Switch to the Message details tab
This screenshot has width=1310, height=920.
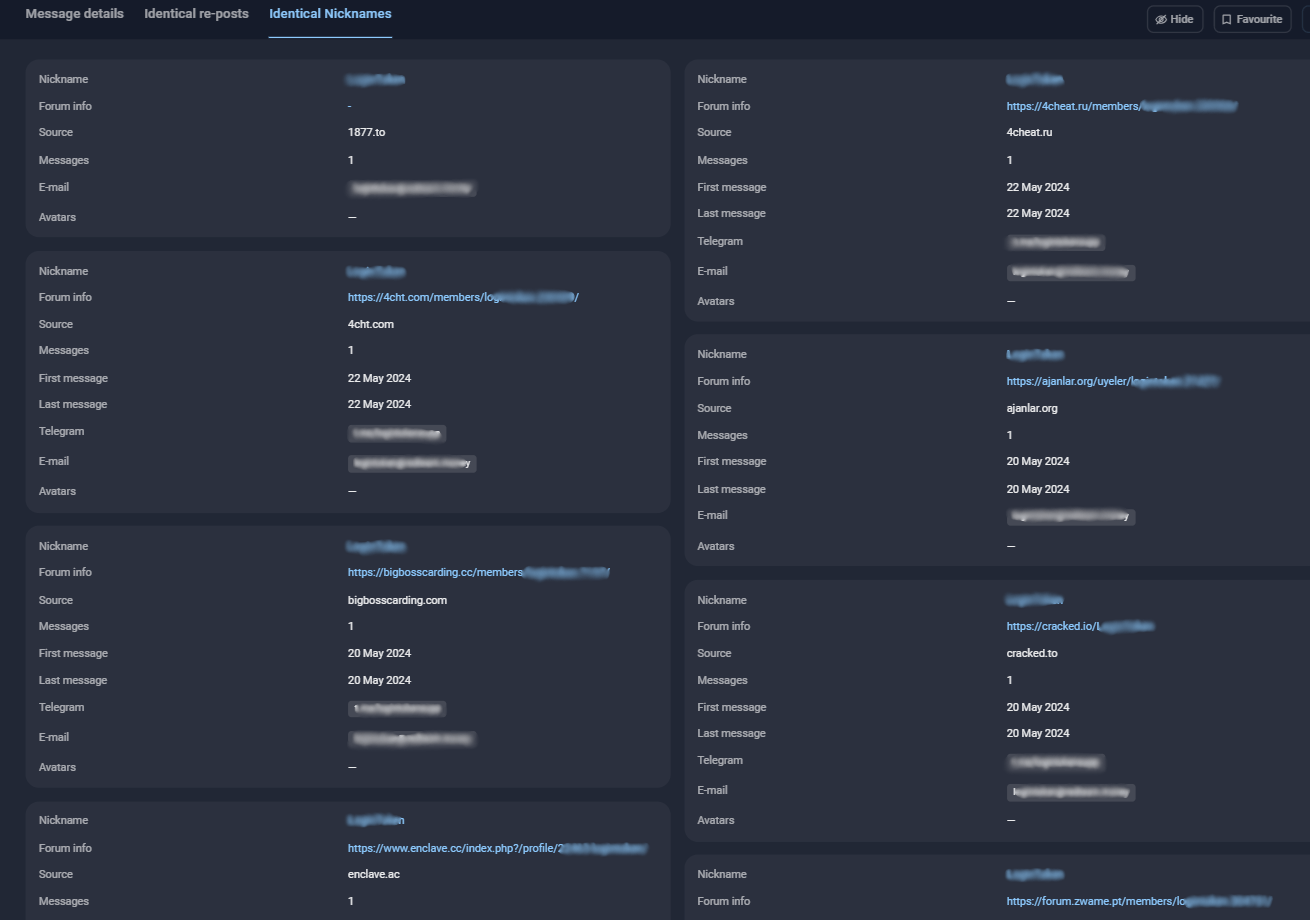(x=73, y=13)
